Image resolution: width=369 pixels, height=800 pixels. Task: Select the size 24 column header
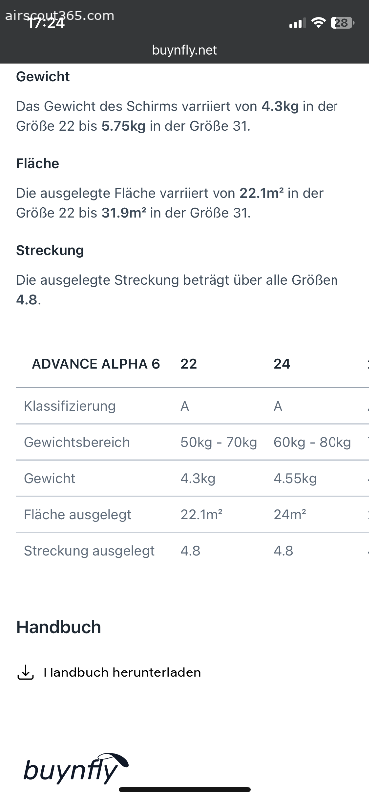pos(282,364)
